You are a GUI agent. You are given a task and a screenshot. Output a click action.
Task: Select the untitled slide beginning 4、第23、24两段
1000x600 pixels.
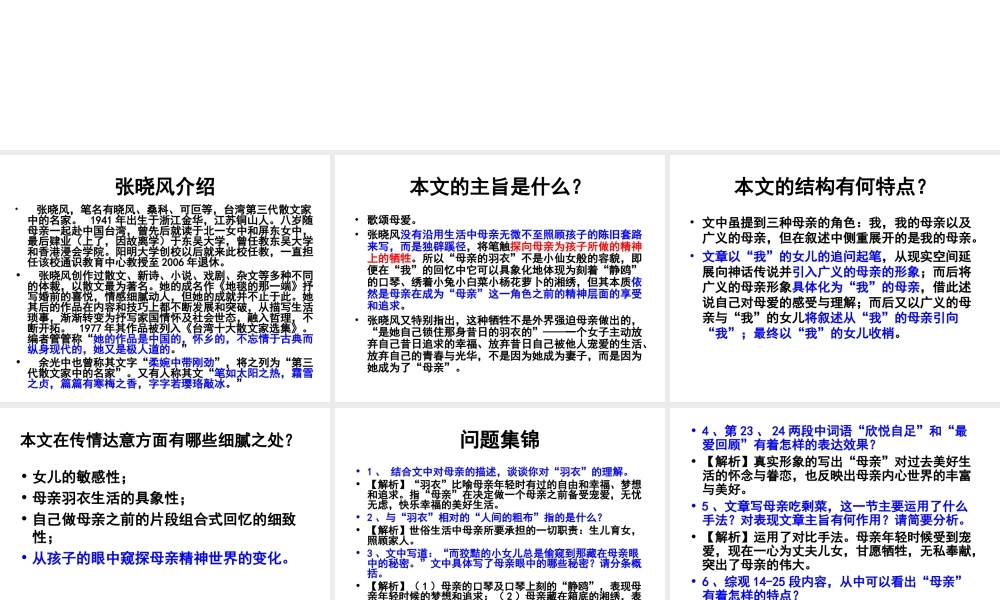pos(835,504)
